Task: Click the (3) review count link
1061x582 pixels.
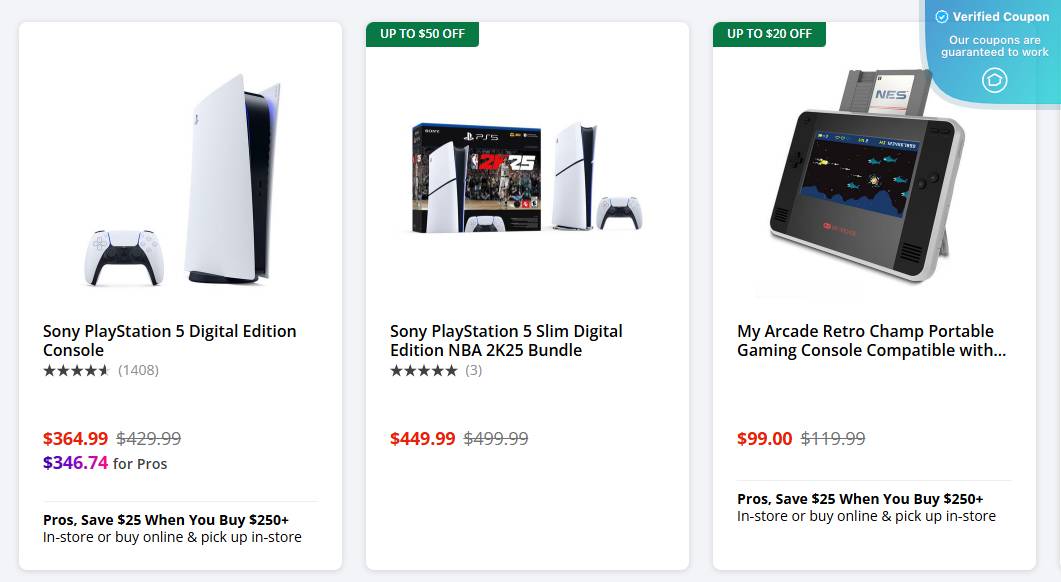Action: coord(474,369)
